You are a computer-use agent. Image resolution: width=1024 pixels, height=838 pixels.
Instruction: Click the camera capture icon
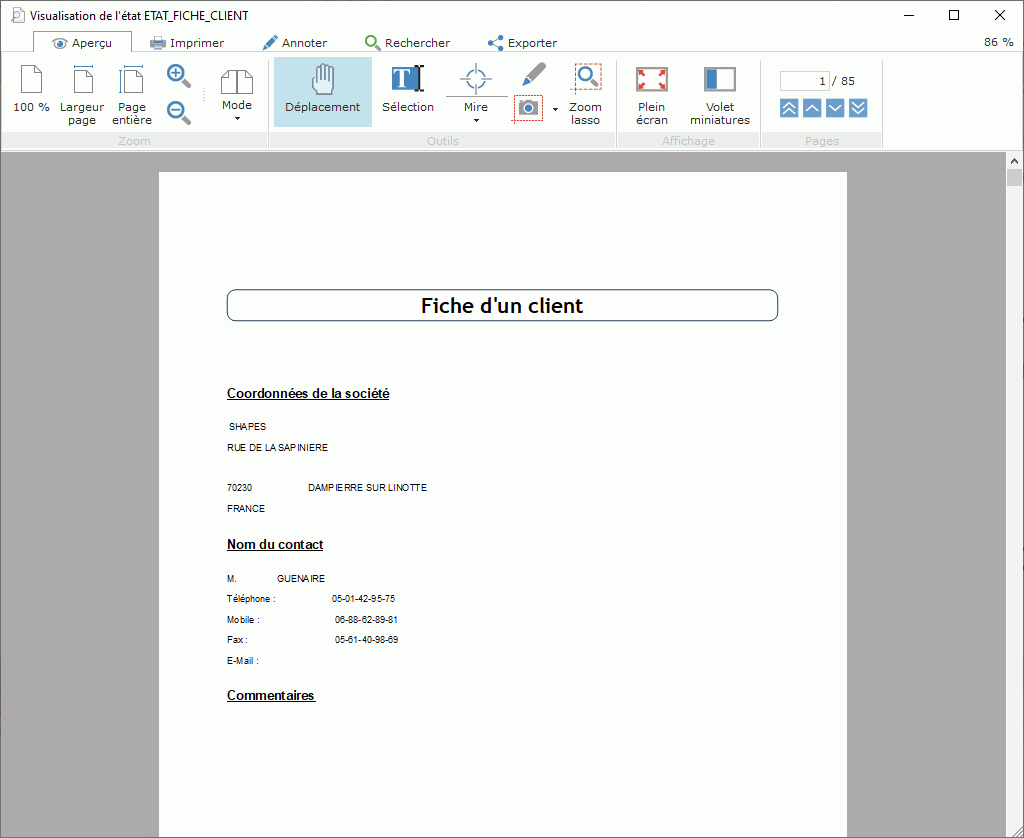(528, 108)
